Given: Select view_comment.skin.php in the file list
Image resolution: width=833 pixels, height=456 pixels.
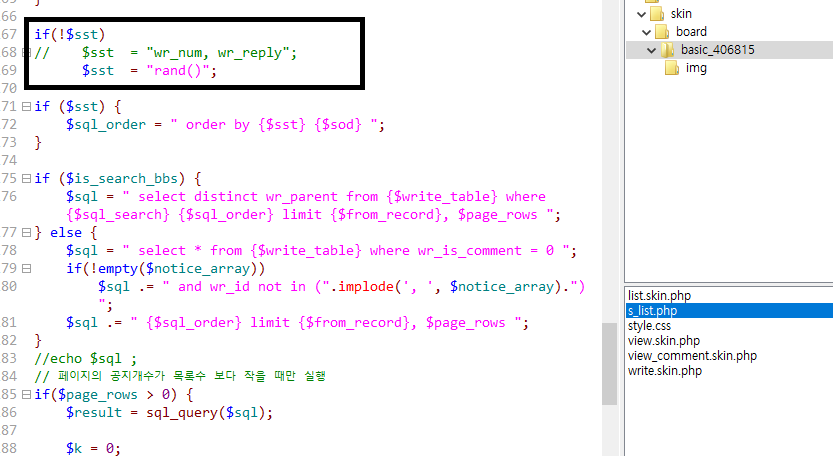Looking at the screenshot, I should (x=692, y=356).
